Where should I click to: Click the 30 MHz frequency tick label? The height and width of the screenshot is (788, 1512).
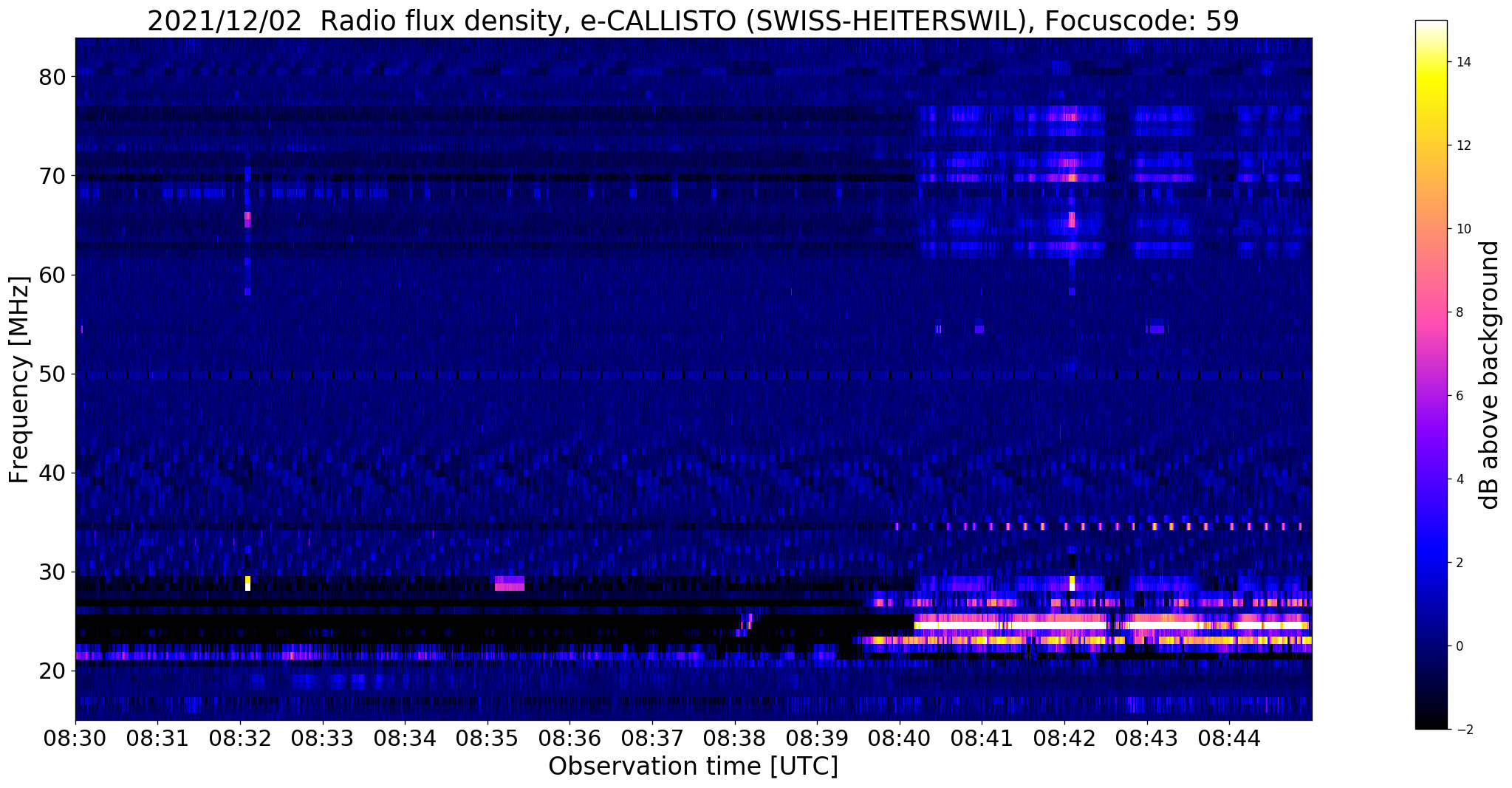52,572
